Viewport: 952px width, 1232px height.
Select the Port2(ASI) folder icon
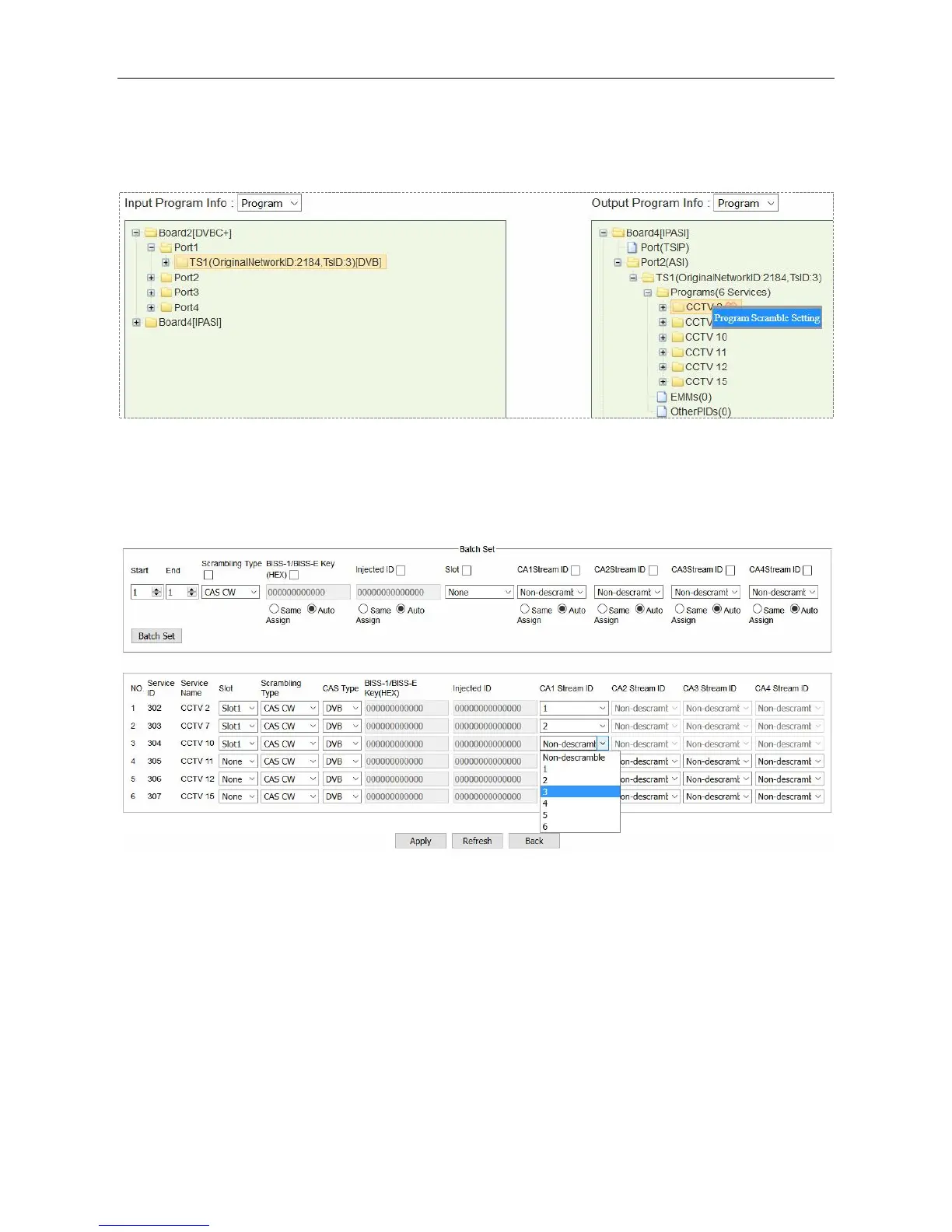tap(633, 262)
